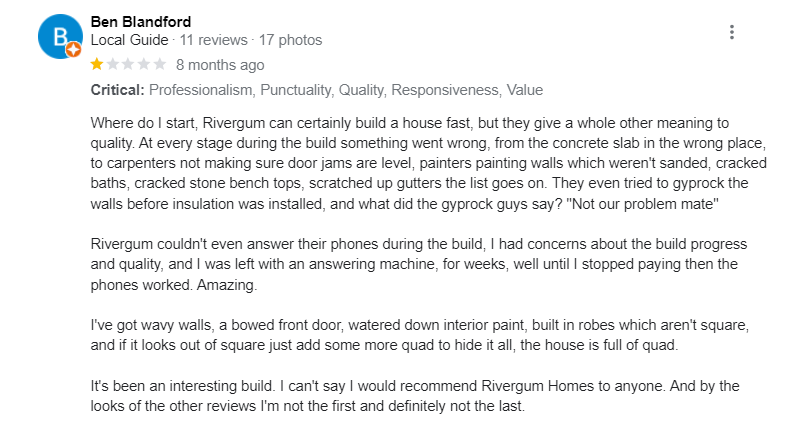Click the 'Value' critical attribute

(x=525, y=90)
